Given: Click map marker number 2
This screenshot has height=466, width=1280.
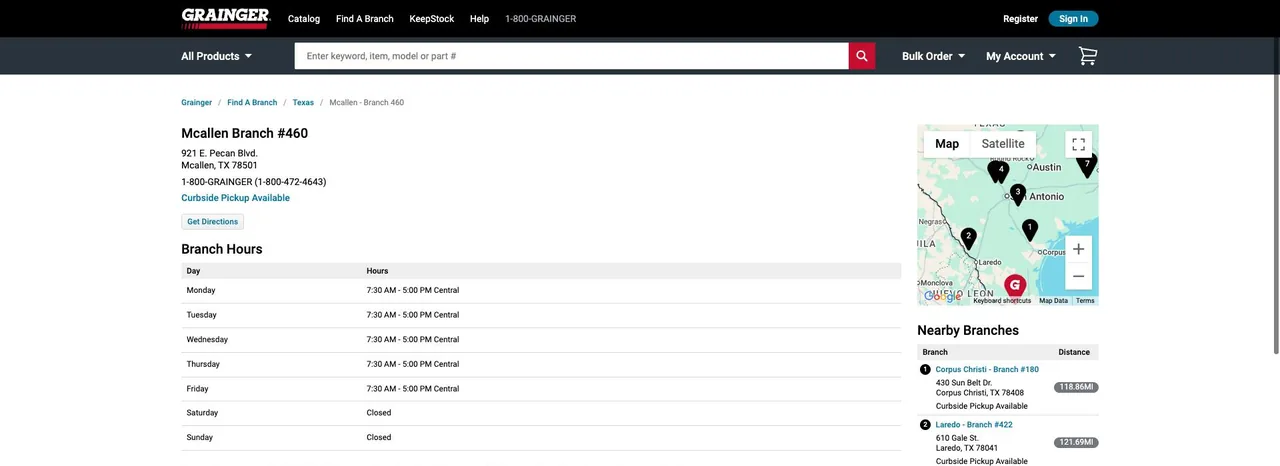Looking at the screenshot, I should coord(968,238).
